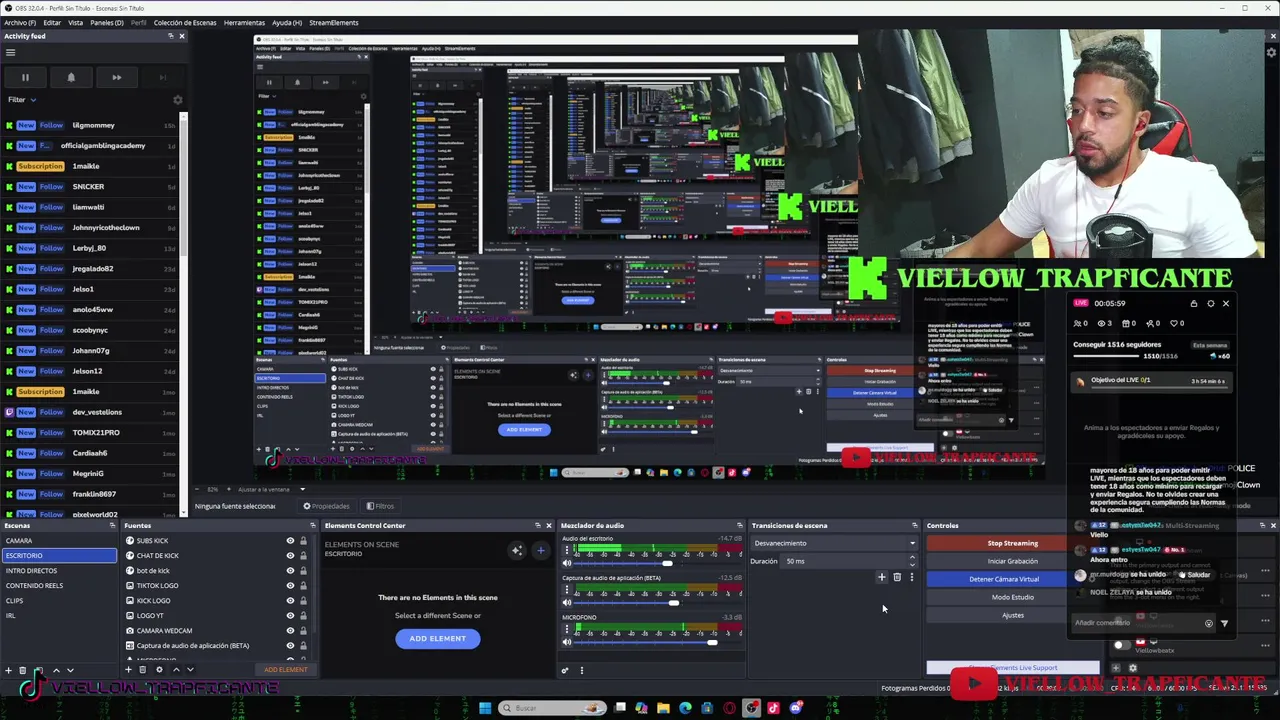Toggle KICK LOGO source visibility
Viewport: 1280px width, 720px height.
290,601
